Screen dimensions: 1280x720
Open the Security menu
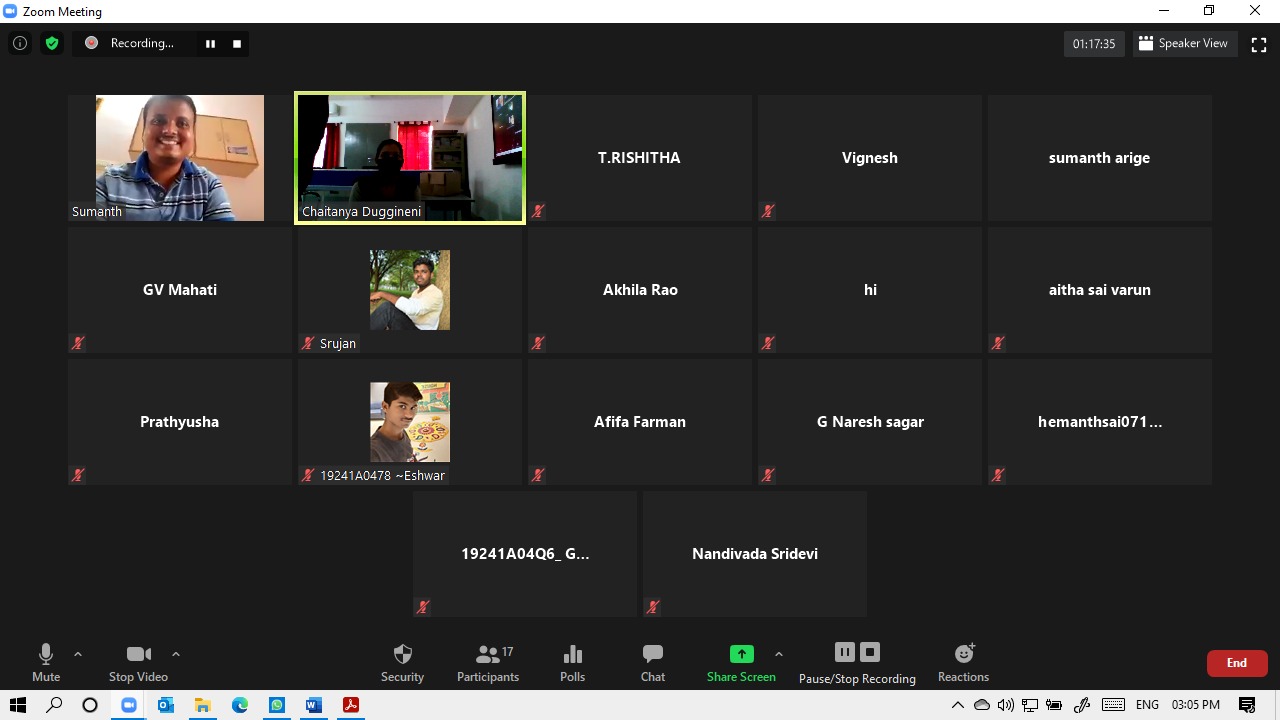click(x=402, y=662)
